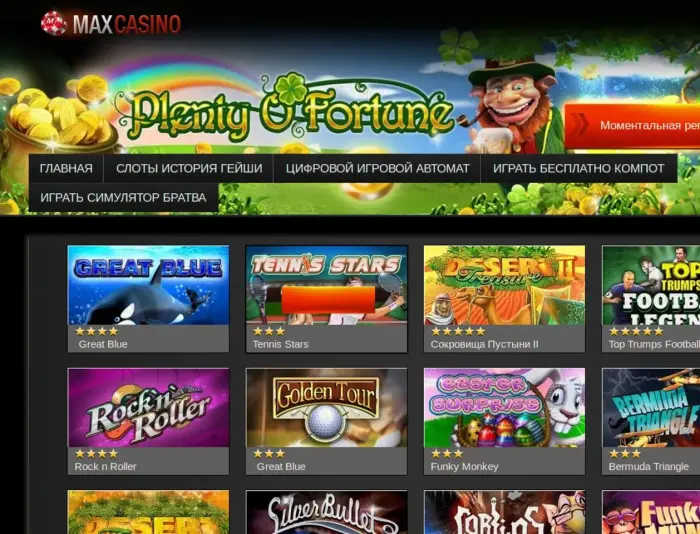Open the ГЛАВНАЯ menu item
This screenshot has height=534, width=700.
click(x=66, y=168)
